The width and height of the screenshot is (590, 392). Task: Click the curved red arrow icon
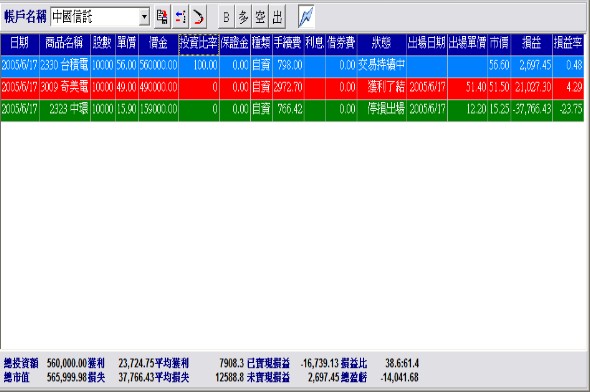click(198, 17)
